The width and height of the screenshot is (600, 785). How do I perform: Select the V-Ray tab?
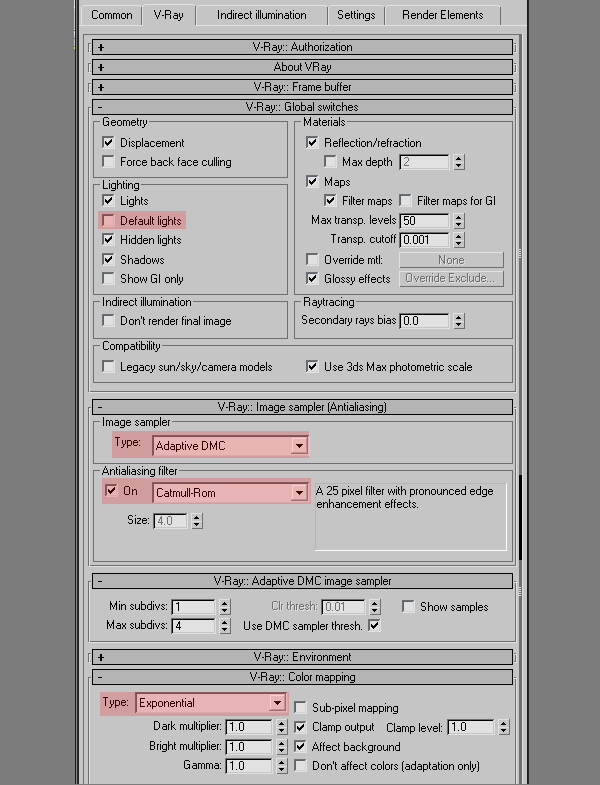click(x=168, y=15)
